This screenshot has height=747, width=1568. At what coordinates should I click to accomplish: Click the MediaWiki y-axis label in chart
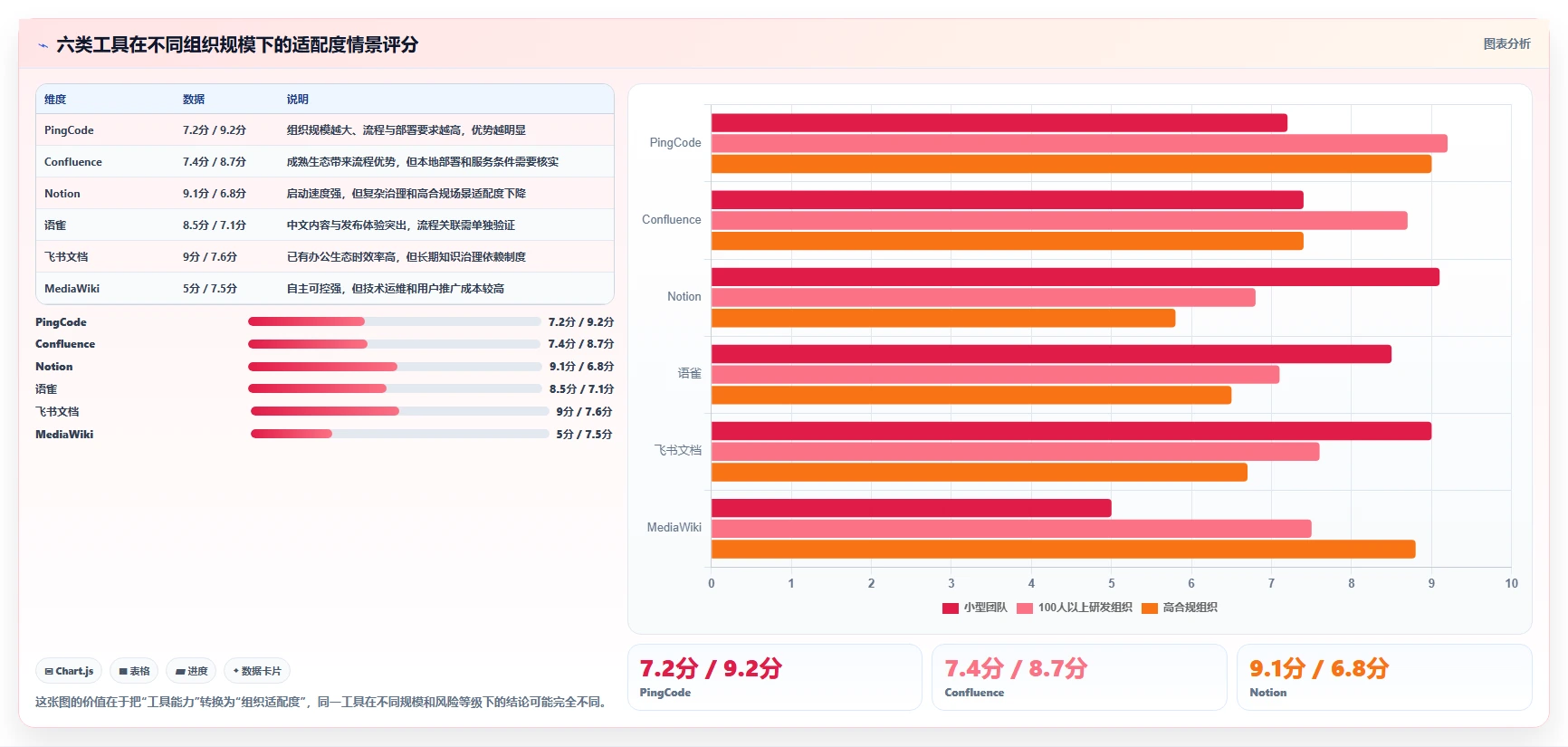tap(674, 527)
